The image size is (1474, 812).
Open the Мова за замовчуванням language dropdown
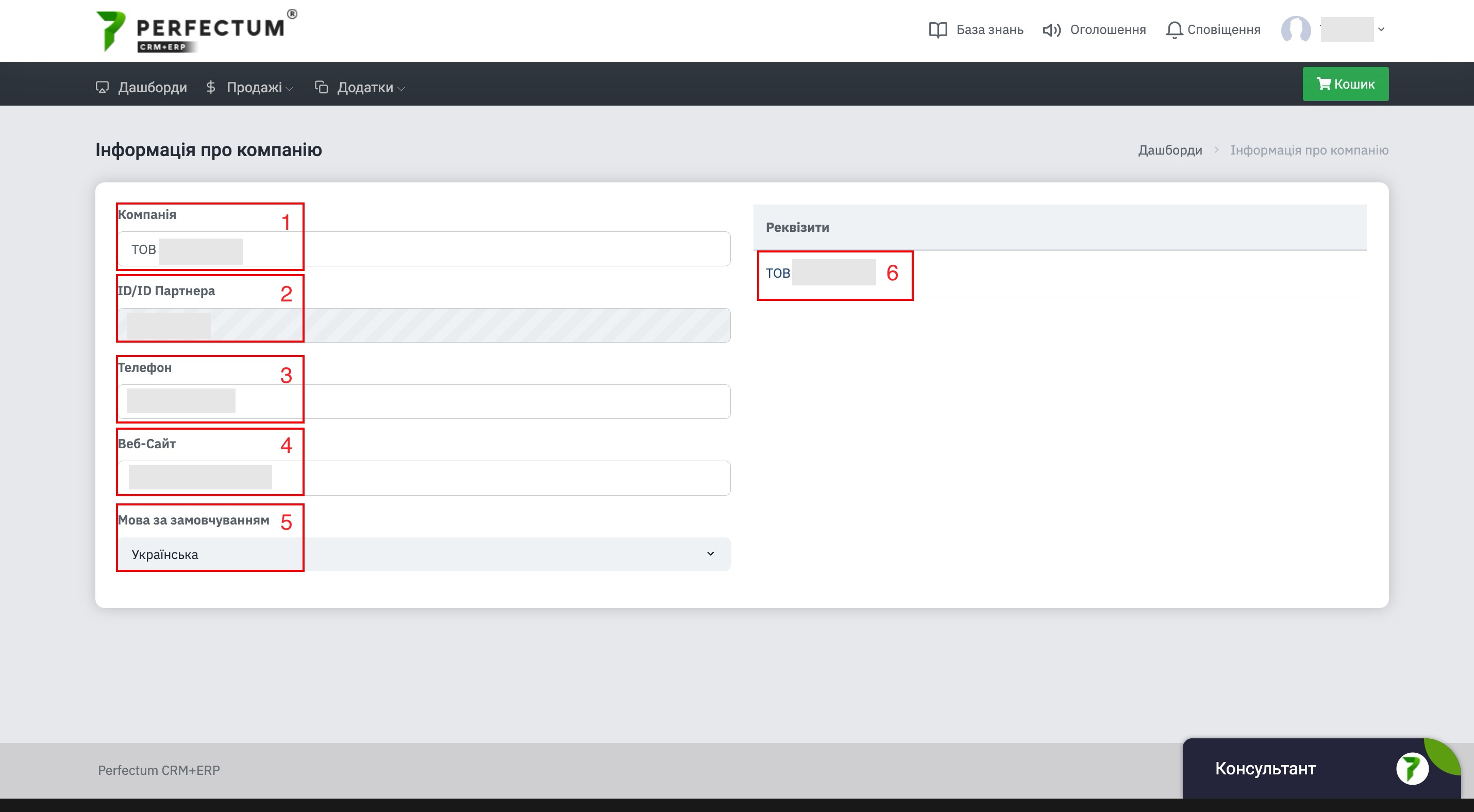424,553
